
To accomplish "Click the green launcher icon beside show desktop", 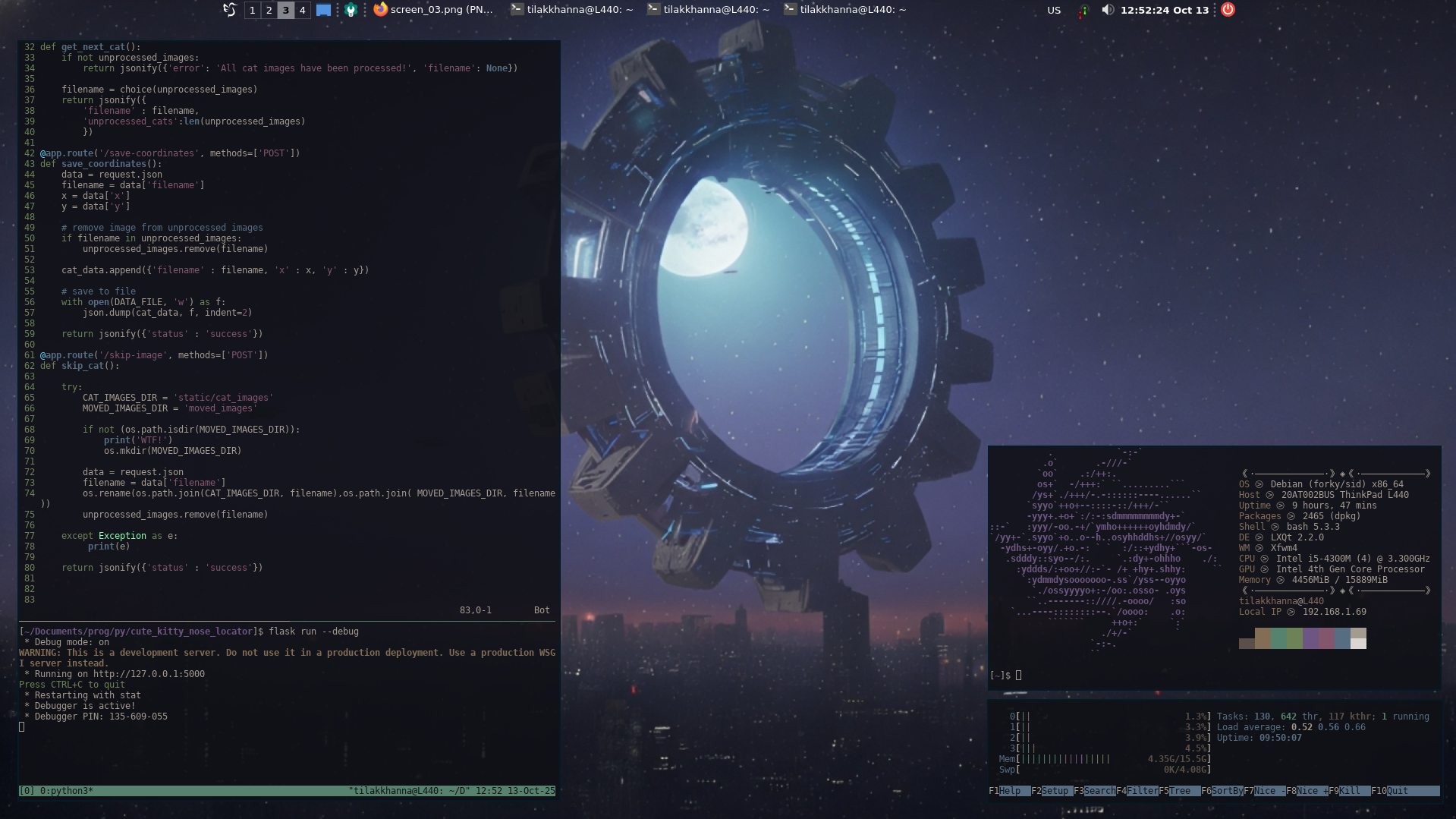I will [351, 10].
